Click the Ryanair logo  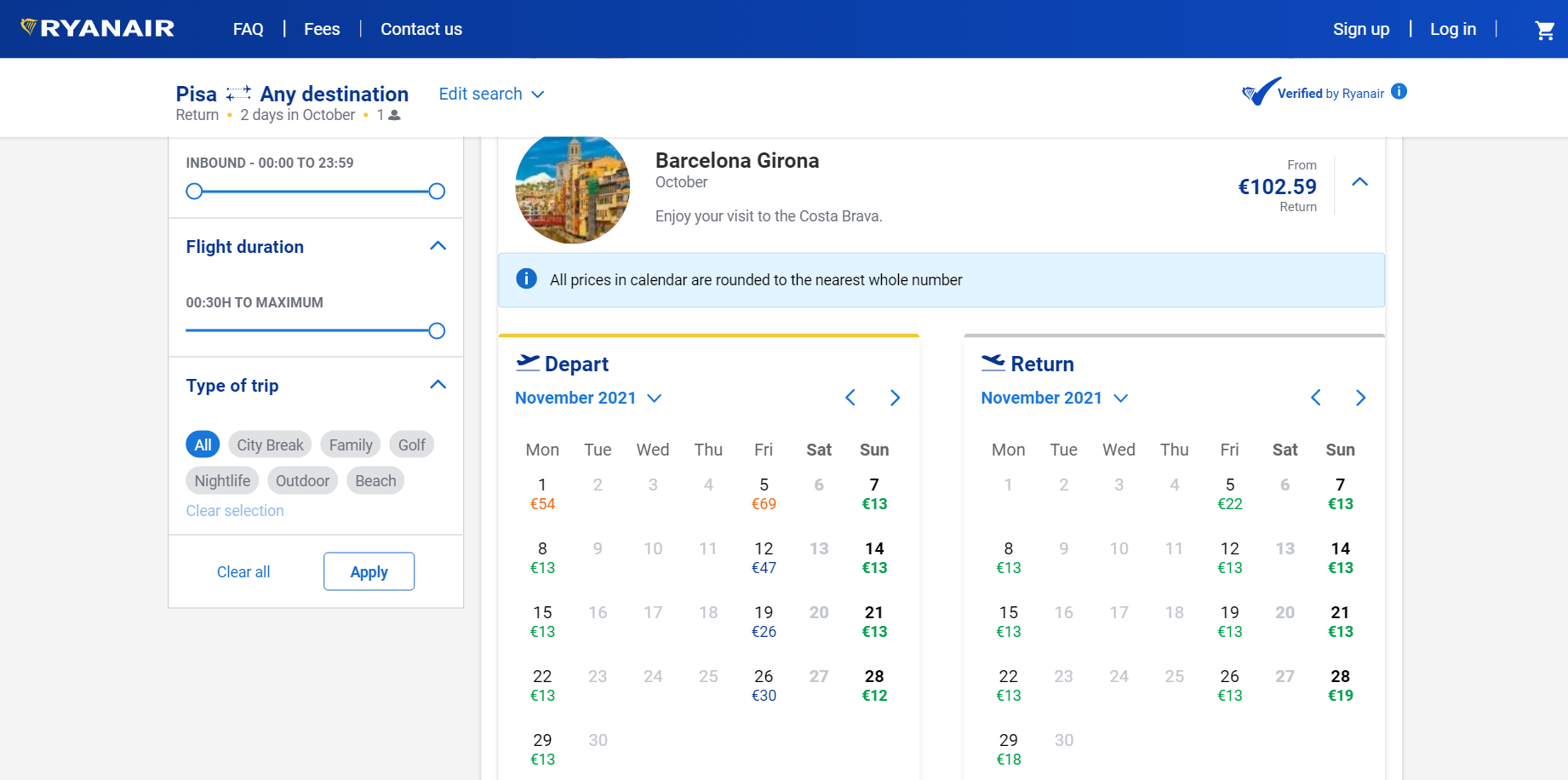(x=98, y=28)
